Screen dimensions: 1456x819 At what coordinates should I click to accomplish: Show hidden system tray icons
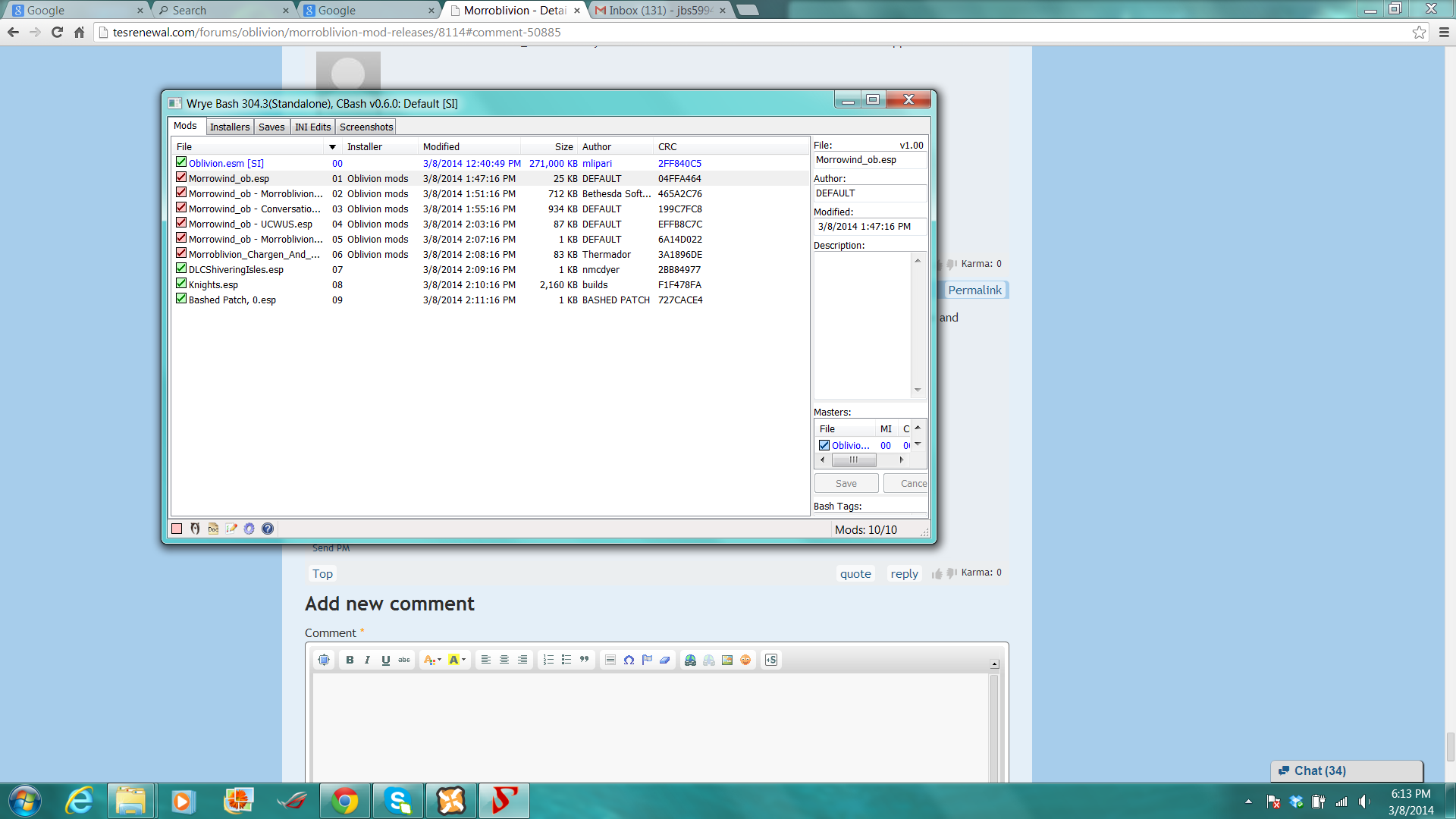pos(1248,802)
